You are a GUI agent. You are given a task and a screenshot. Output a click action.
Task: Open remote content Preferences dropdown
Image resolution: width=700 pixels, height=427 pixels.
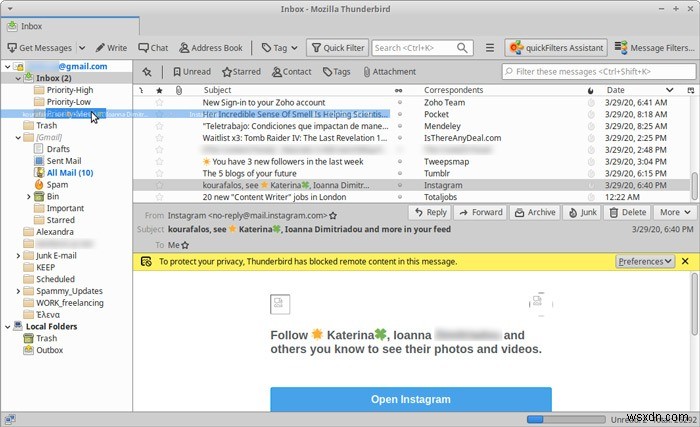pos(645,261)
